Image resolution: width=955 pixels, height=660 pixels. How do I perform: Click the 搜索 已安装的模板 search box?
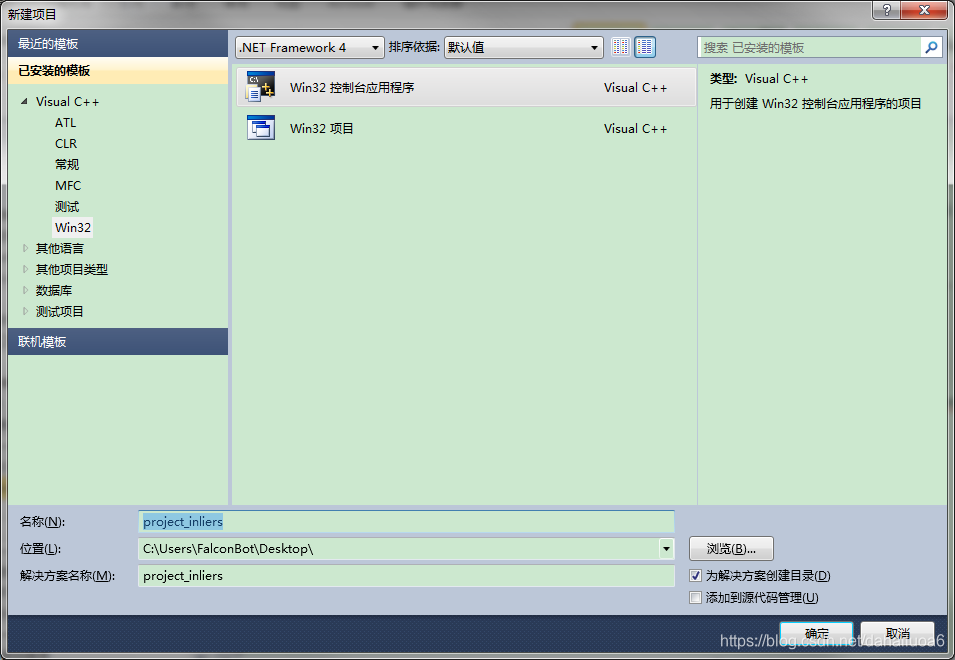[x=809, y=47]
